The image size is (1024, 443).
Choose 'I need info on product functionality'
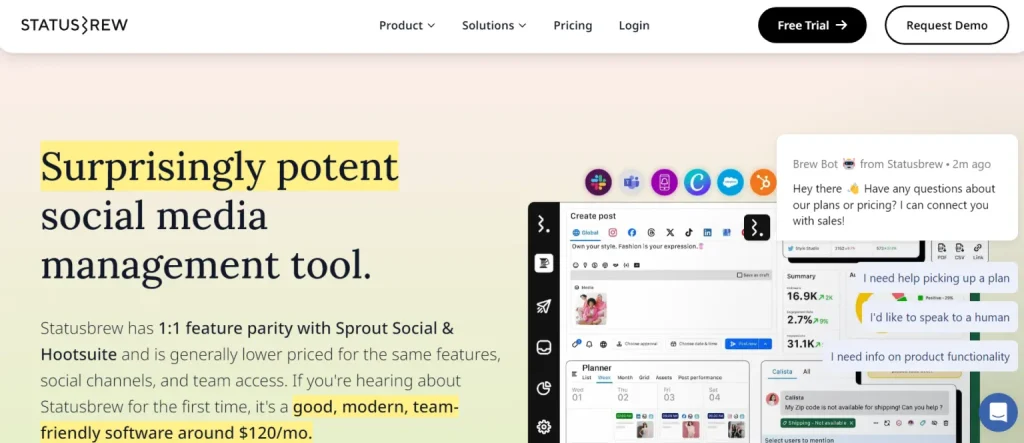coord(920,357)
